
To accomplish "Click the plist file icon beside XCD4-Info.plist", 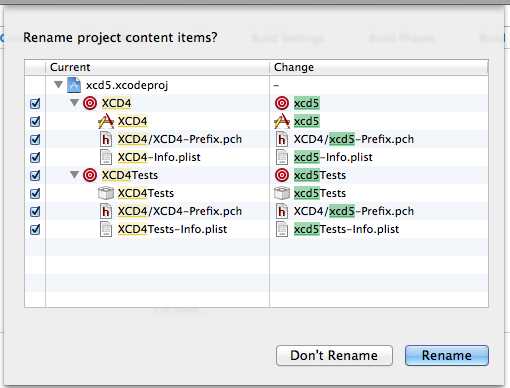I will (x=106, y=157).
